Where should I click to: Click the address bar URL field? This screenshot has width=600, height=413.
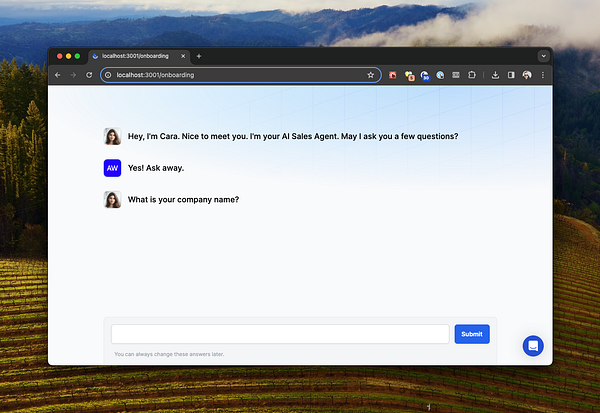241,75
